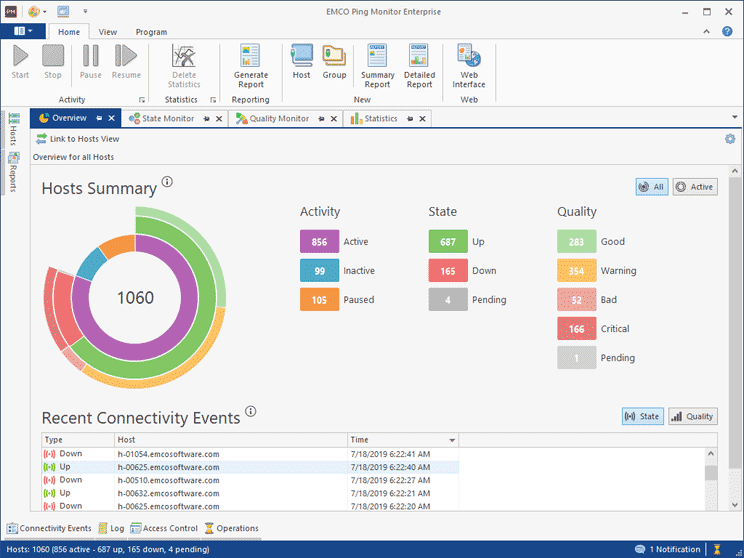This screenshot has height=558, width=744.
Task: Click the orange 105 Paused swatch
Action: click(319, 299)
